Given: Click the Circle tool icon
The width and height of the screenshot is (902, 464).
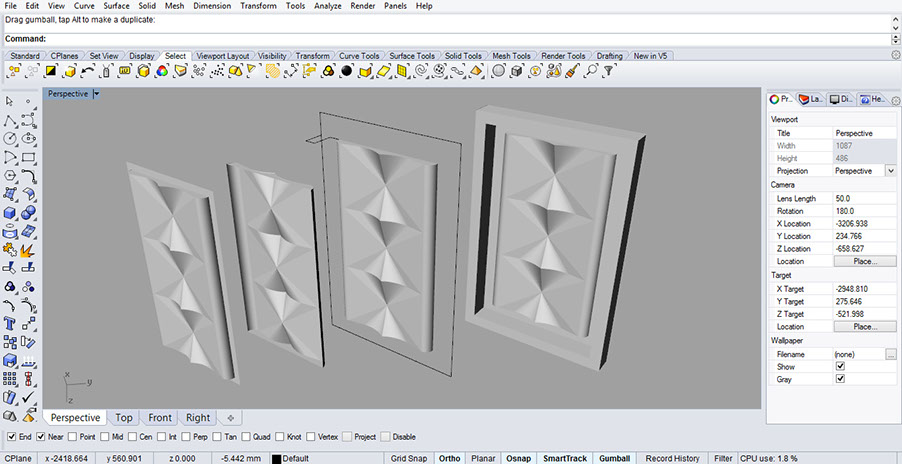Looking at the screenshot, I should (11, 138).
